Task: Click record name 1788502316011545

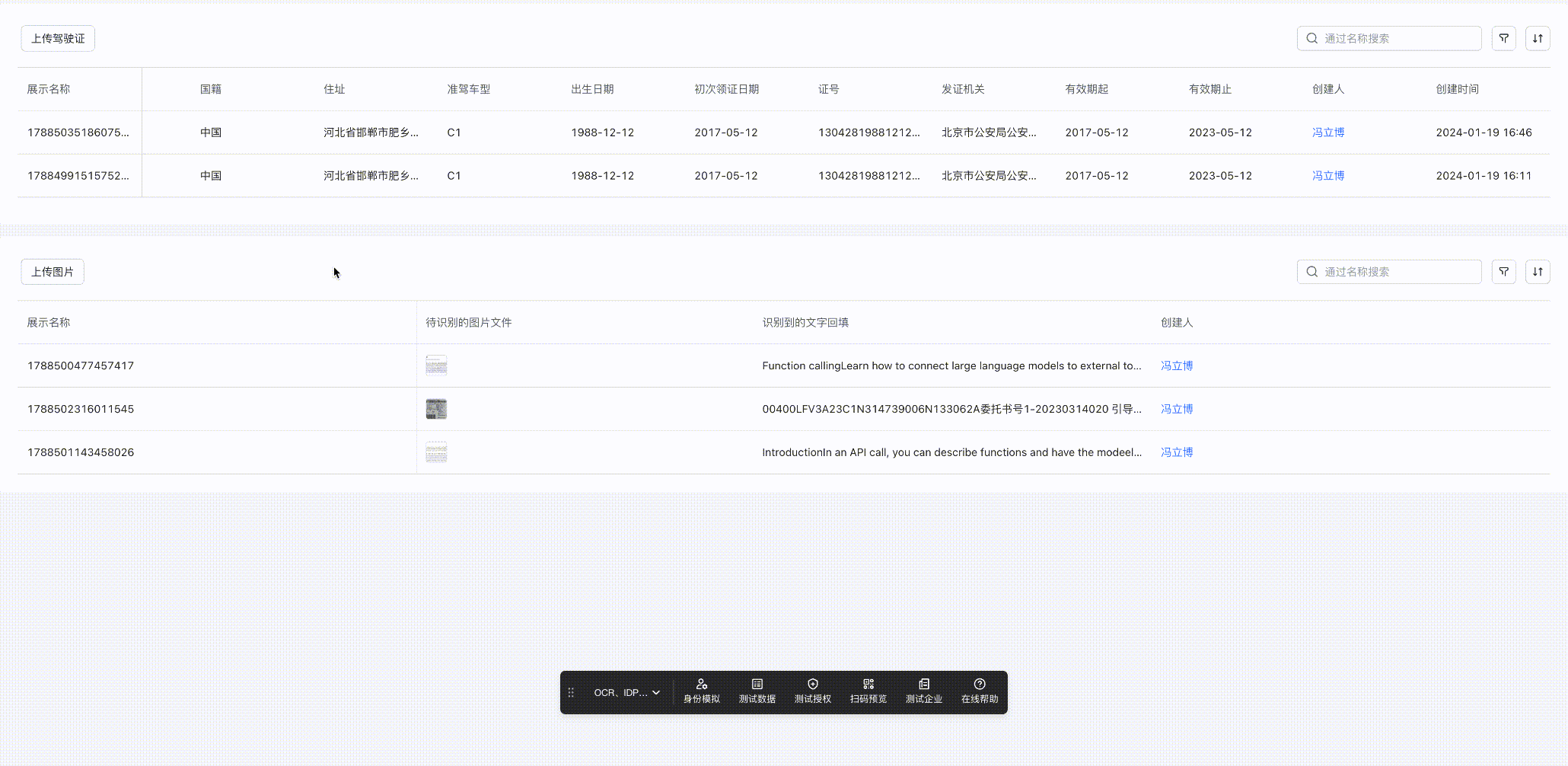Action: click(81, 409)
